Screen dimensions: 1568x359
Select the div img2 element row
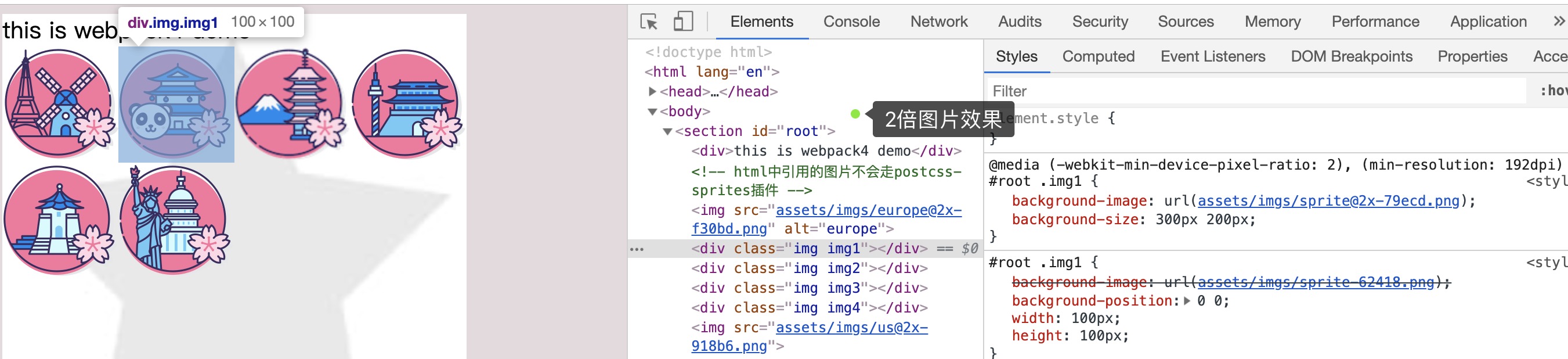coord(809,269)
